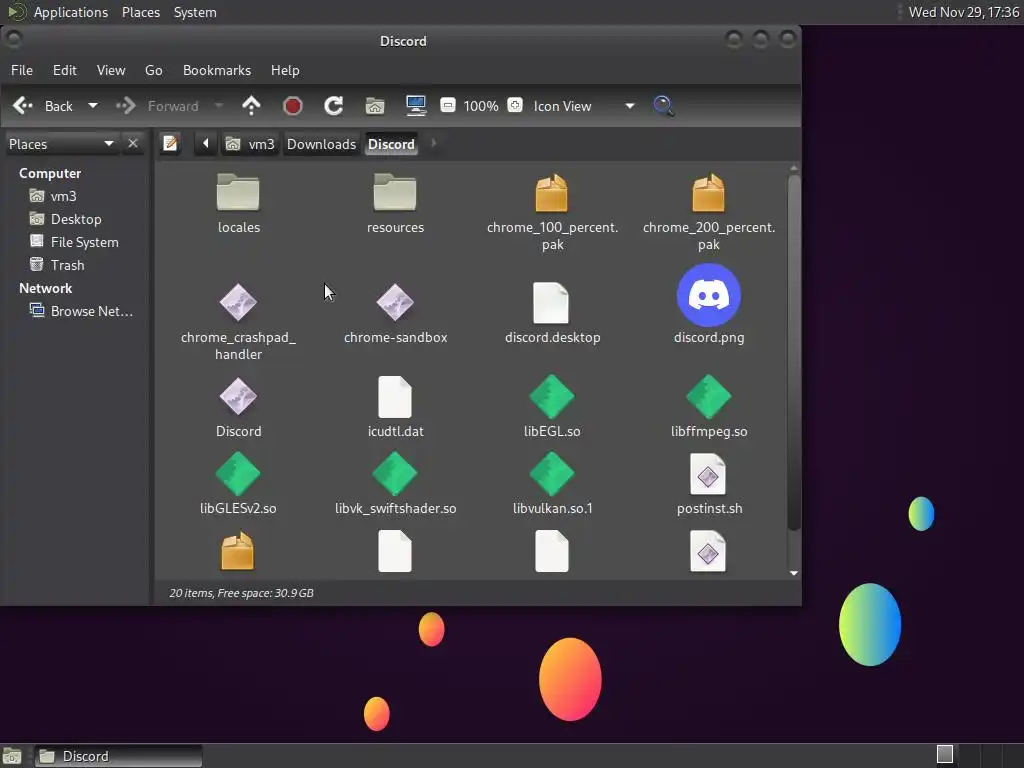Select the discord.desktop file
Viewport: 1024px width, 768px height.
[552, 313]
